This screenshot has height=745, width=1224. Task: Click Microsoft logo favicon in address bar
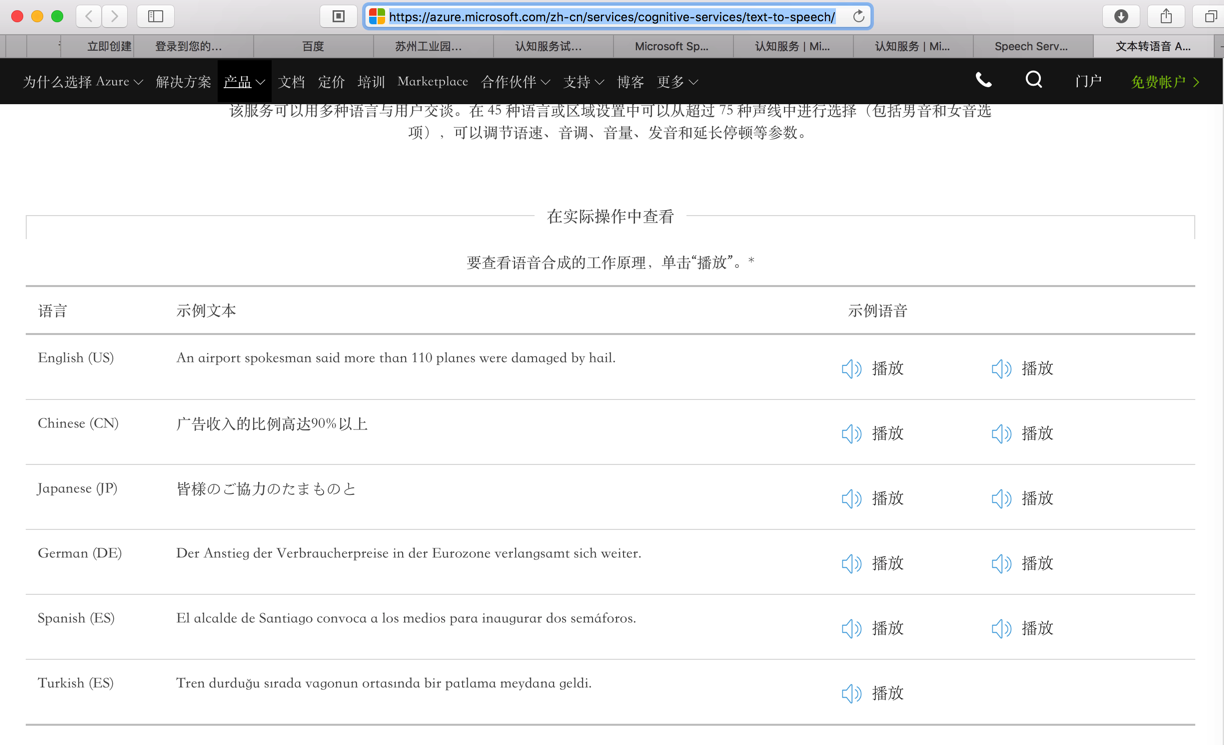pos(377,17)
